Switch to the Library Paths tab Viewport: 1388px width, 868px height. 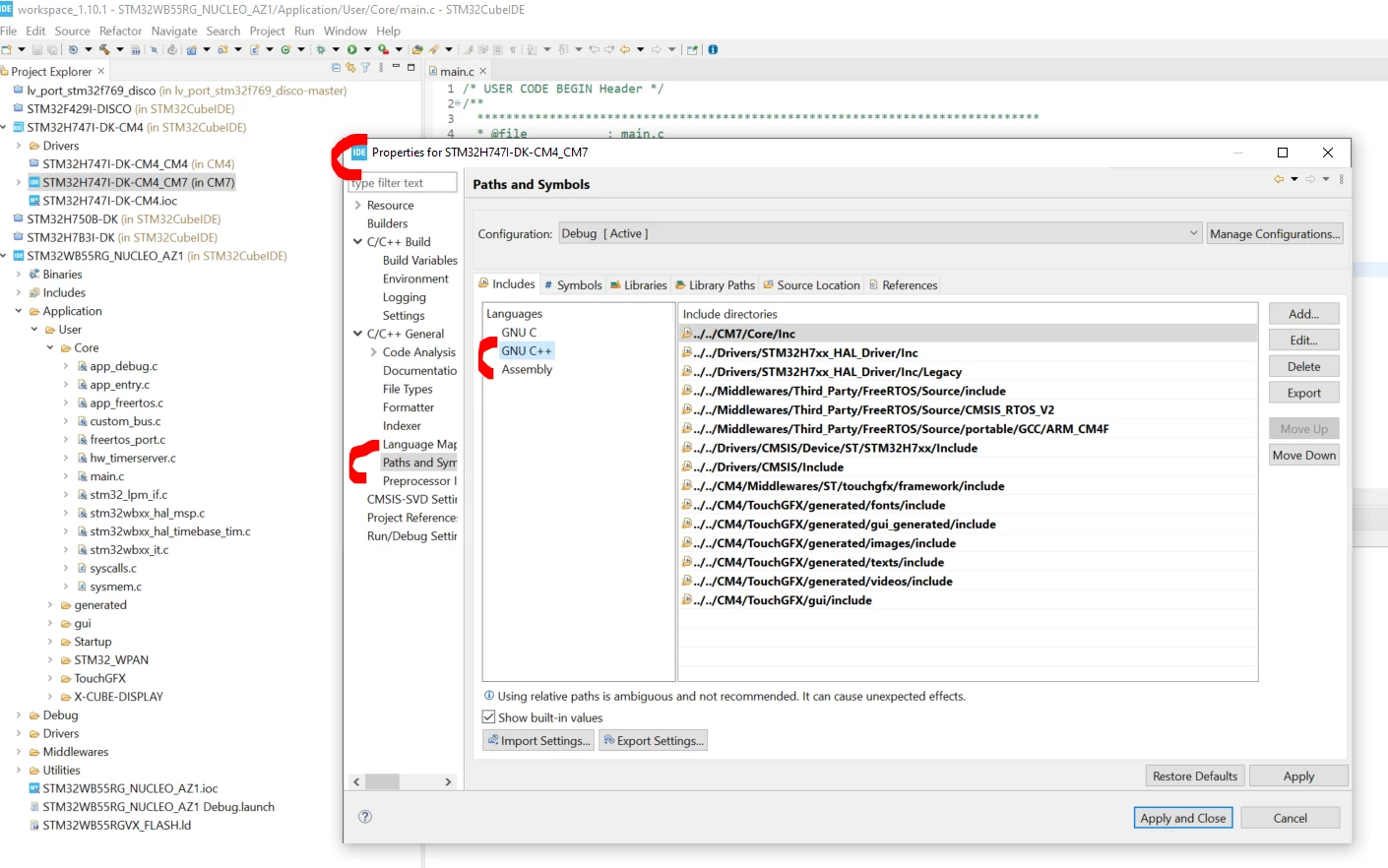715,285
